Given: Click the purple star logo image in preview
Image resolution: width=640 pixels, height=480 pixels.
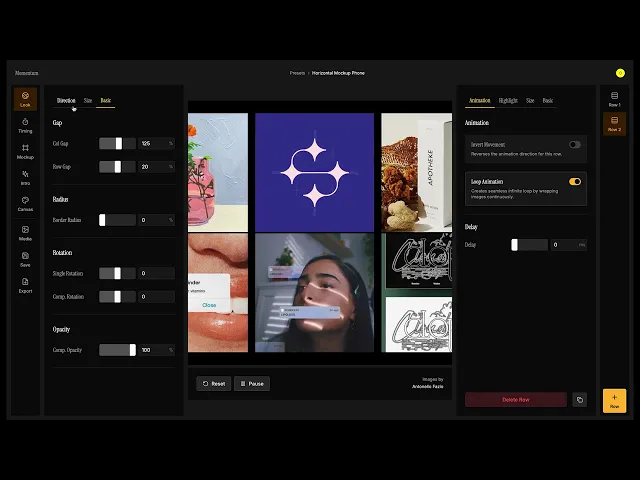Looking at the screenshot, I should pyautogui.click(x=314, y=172).
